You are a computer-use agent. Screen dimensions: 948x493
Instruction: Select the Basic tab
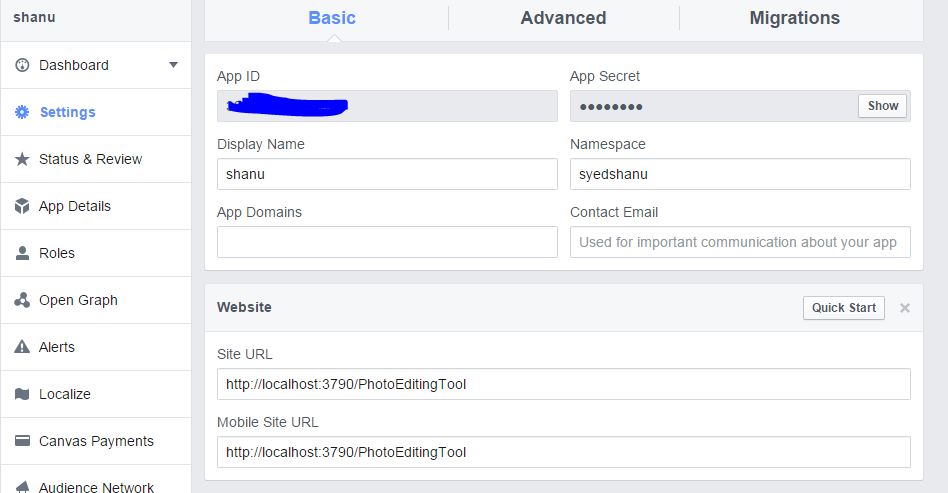(x=332, y=18)
